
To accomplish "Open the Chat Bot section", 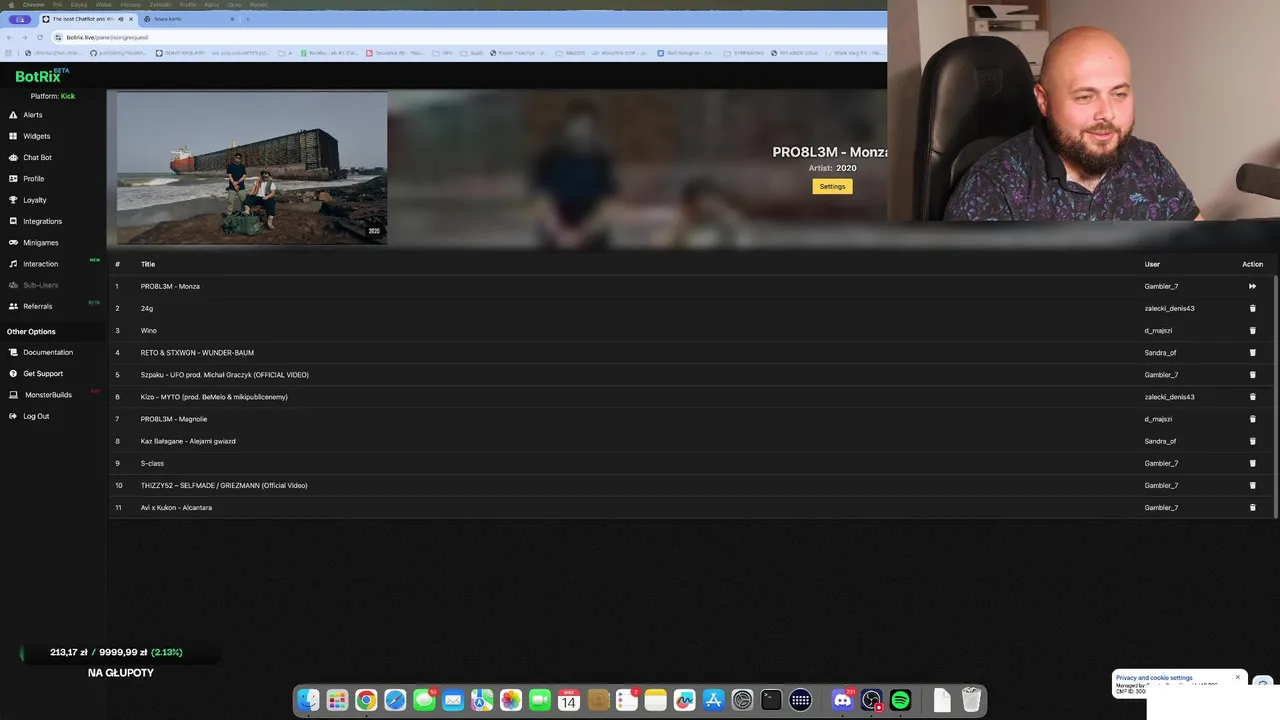I will 37,157.
